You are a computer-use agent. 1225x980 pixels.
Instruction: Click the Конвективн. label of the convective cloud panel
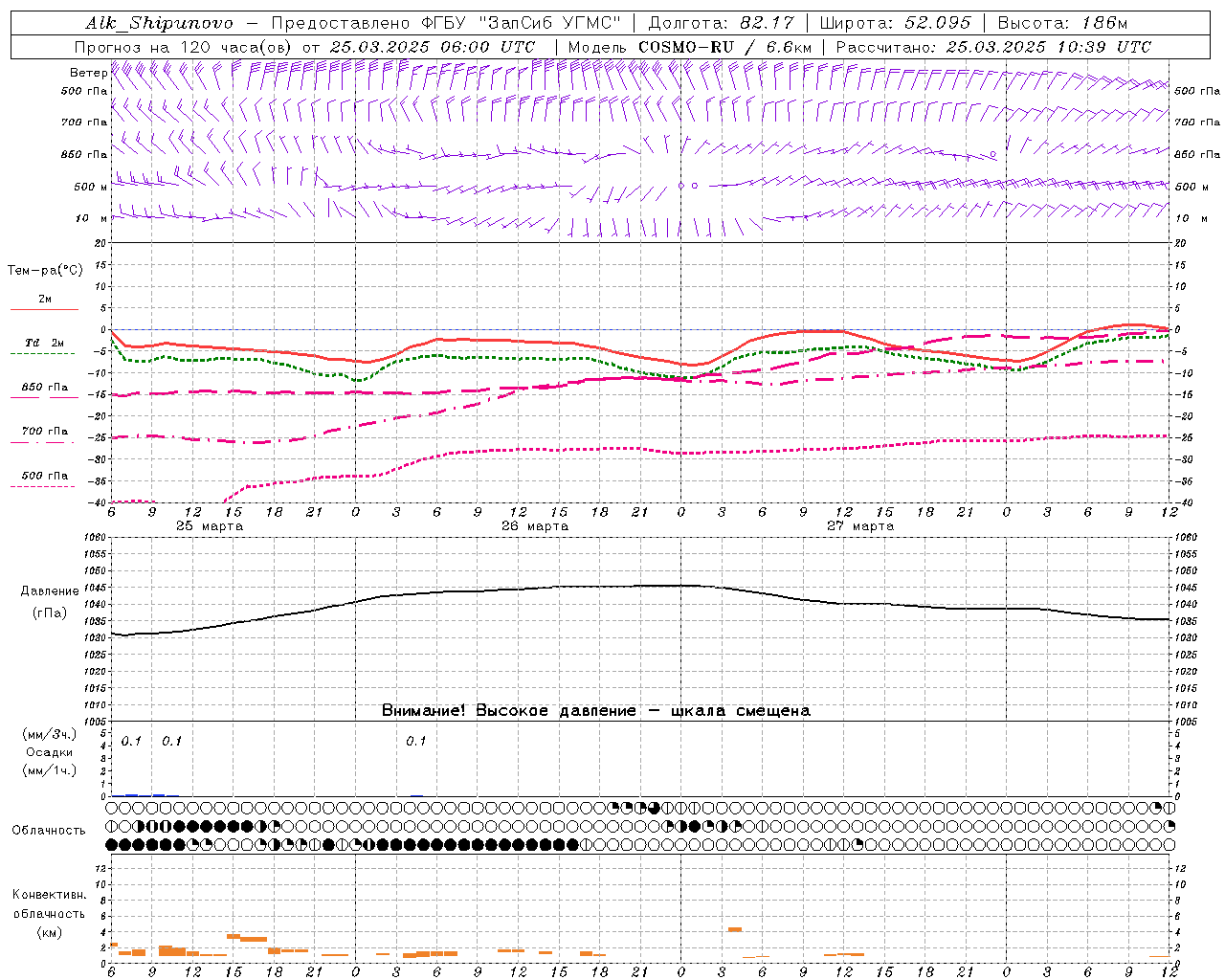point(49,895)
